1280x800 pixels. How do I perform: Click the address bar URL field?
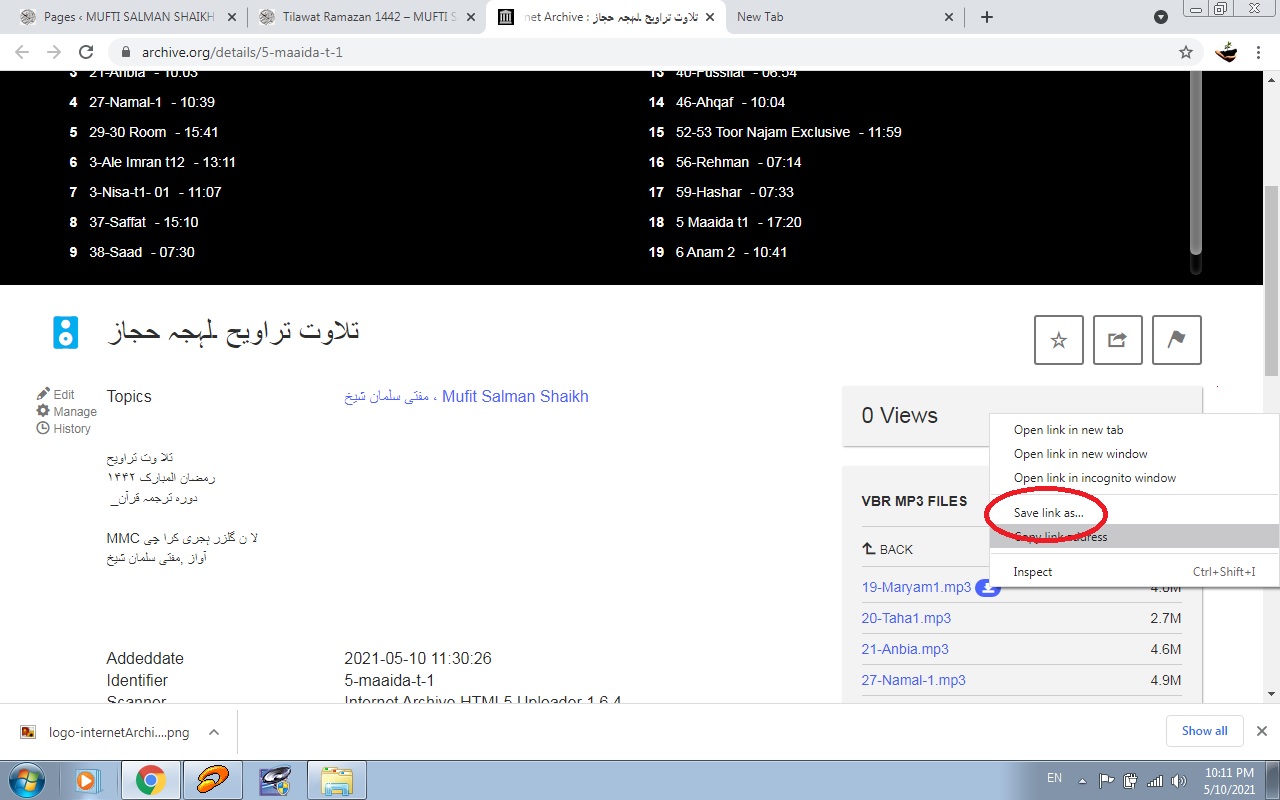[600, 52]
